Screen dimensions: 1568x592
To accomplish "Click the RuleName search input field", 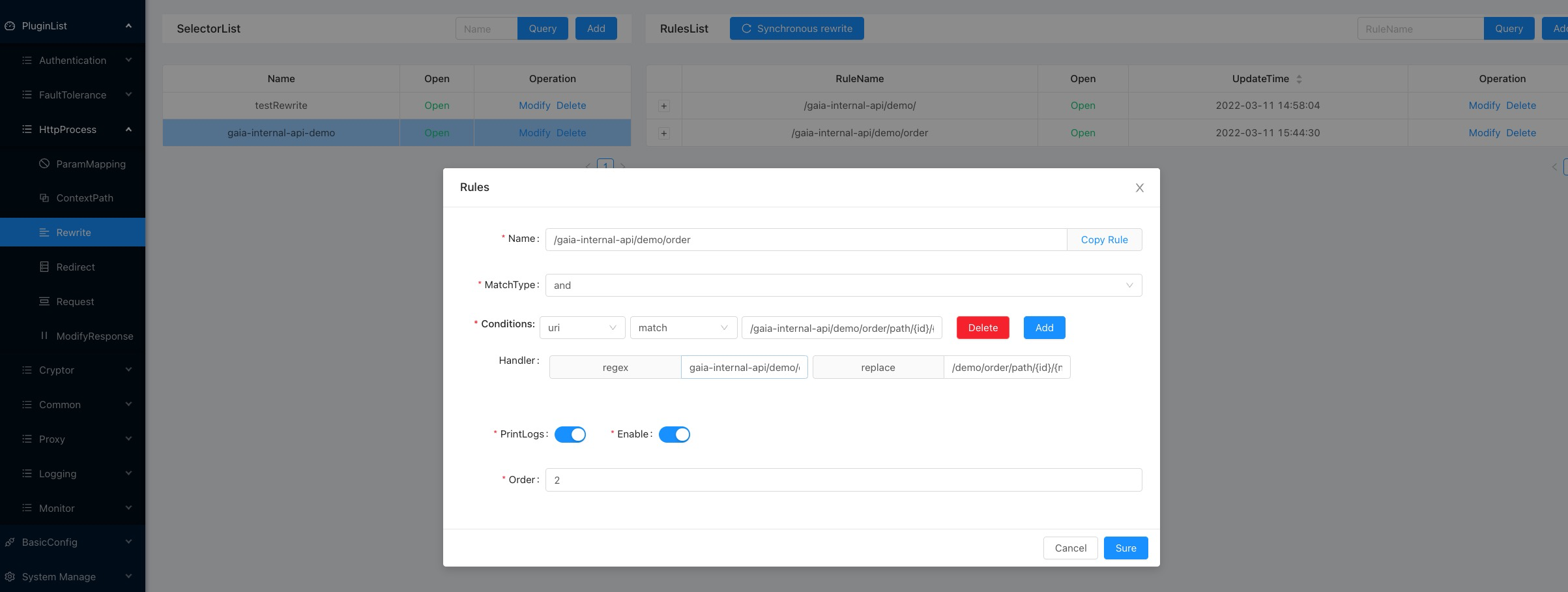I will [x=1419, y=28].
